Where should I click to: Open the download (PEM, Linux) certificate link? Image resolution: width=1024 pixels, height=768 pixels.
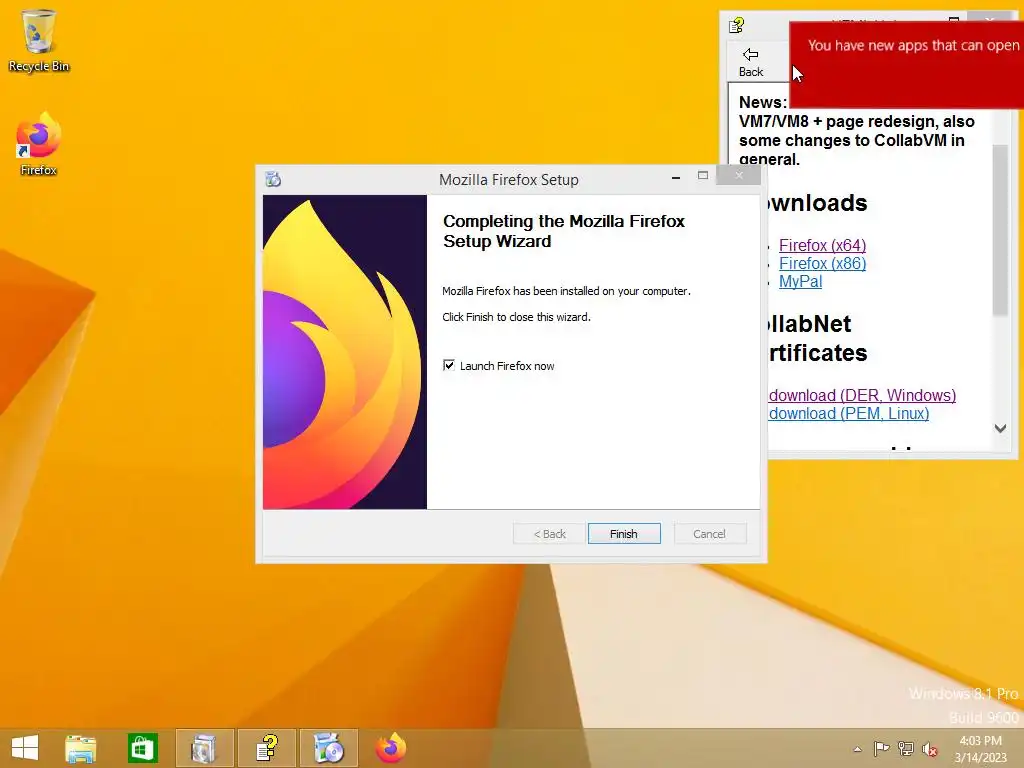click(x=848, y=413)
